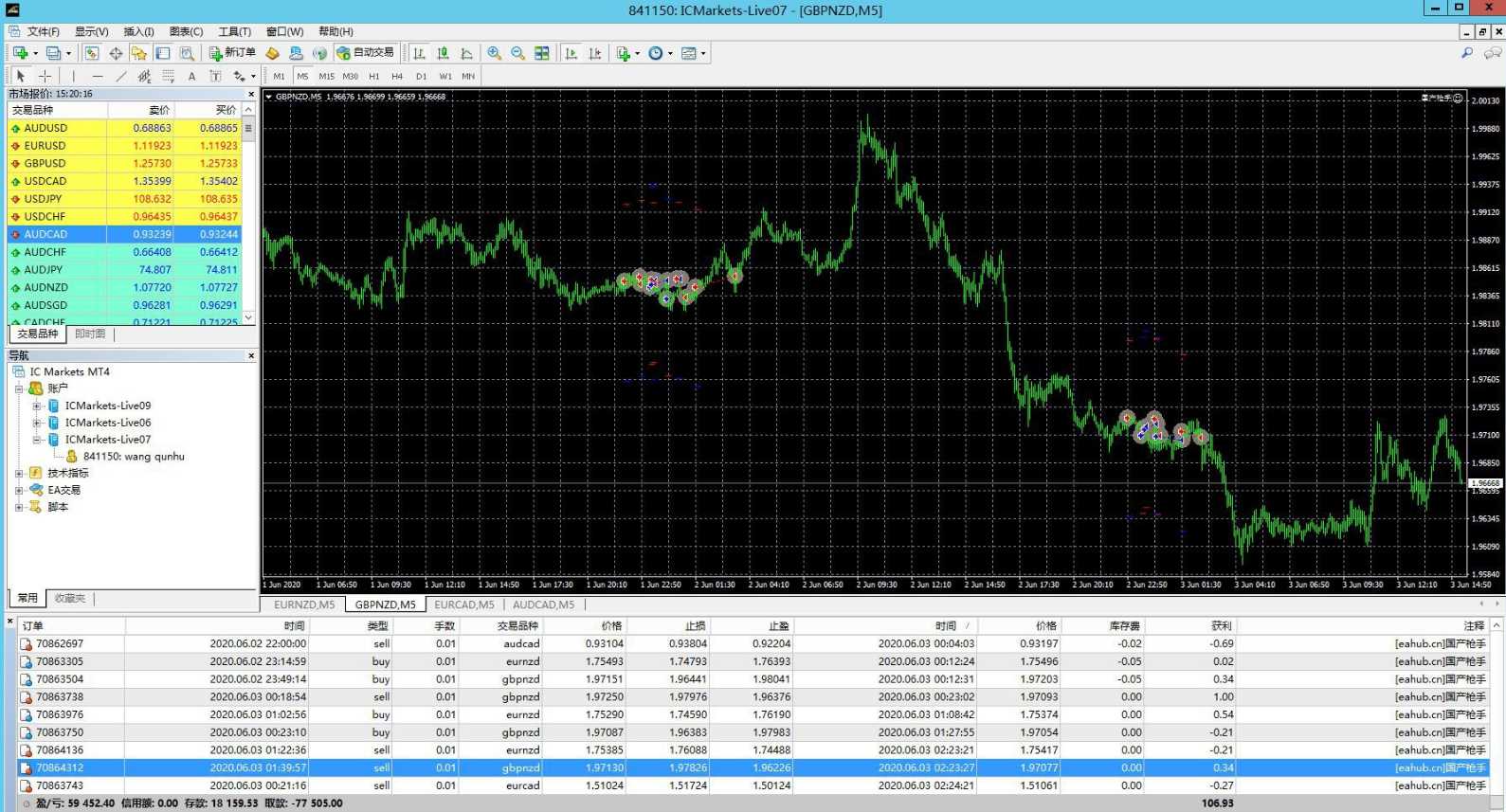
Task: Select order 70863305 row
Action: pos(753,661)
